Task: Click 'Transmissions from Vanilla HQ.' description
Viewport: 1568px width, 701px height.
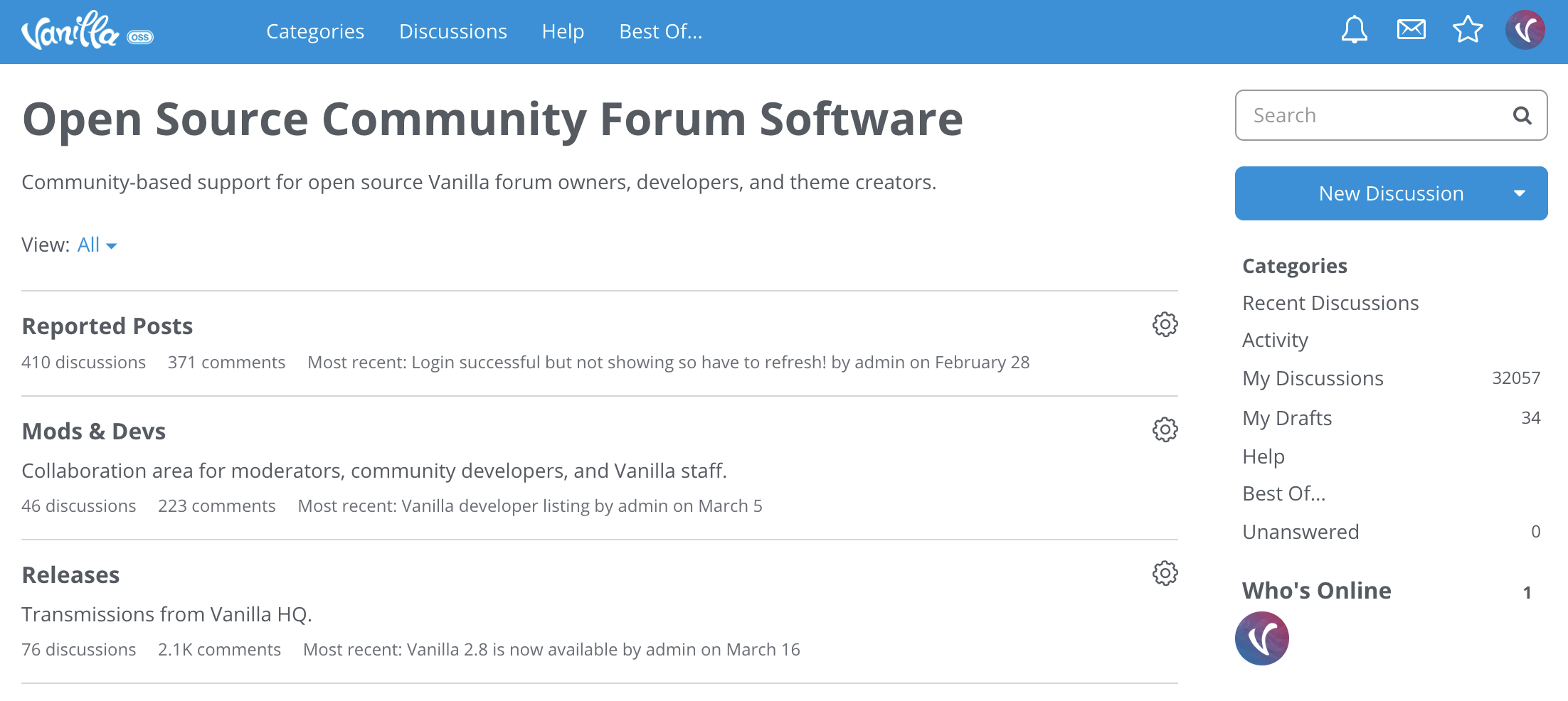Action: pyautogui.click(x=166, y=614)
